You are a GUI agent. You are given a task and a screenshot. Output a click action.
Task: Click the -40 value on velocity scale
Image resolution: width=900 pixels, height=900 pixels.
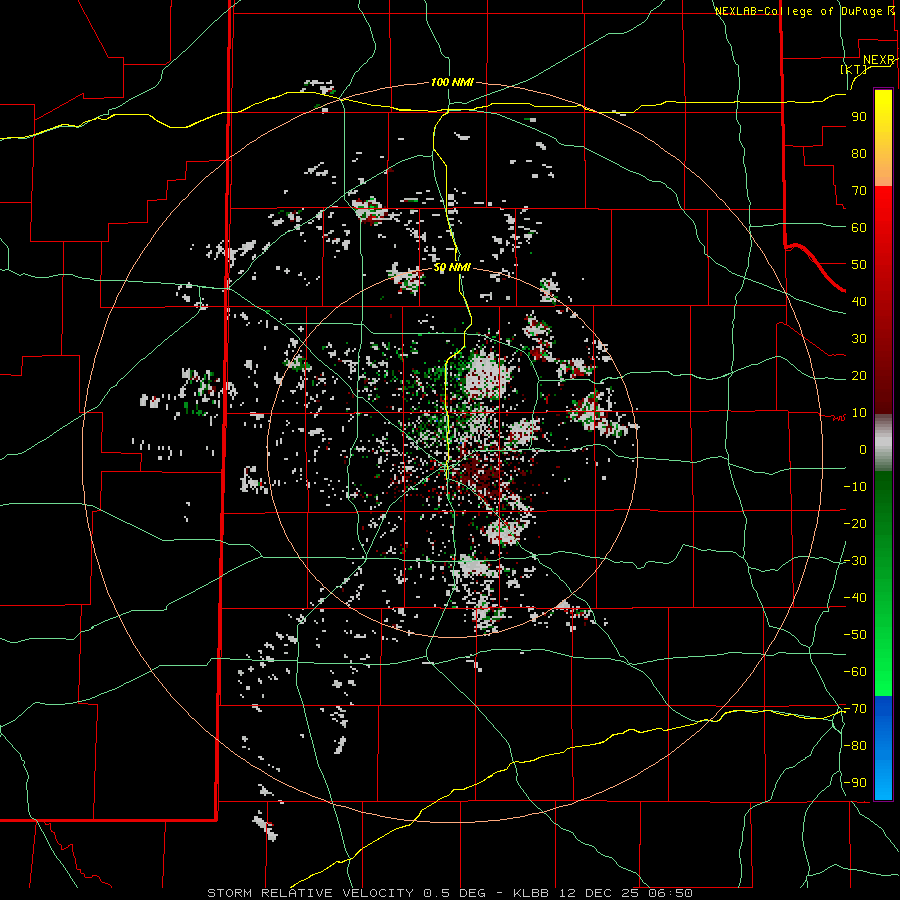coord(855,598)
